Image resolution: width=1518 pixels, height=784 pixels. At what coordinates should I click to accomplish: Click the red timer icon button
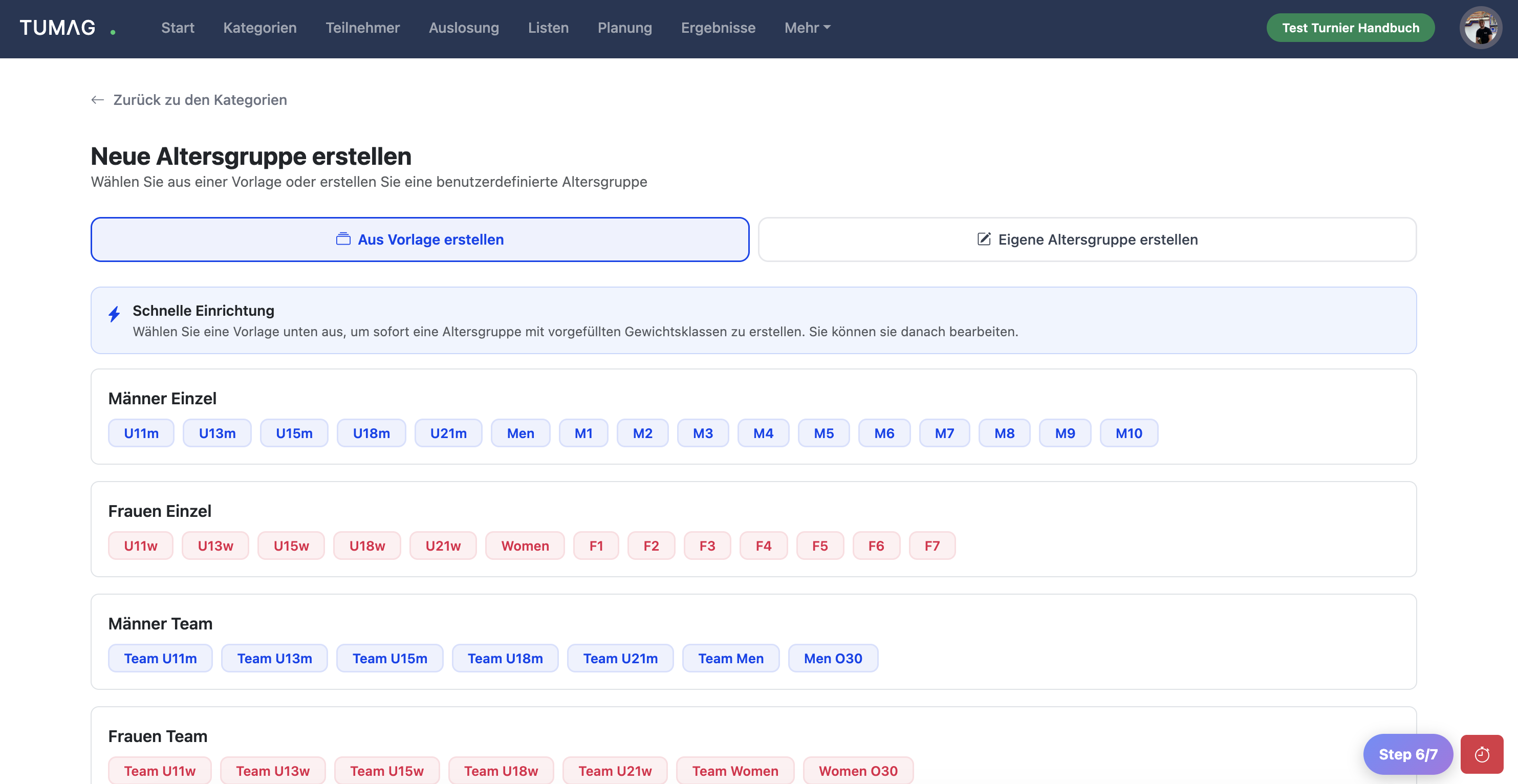coord(1482,754)
